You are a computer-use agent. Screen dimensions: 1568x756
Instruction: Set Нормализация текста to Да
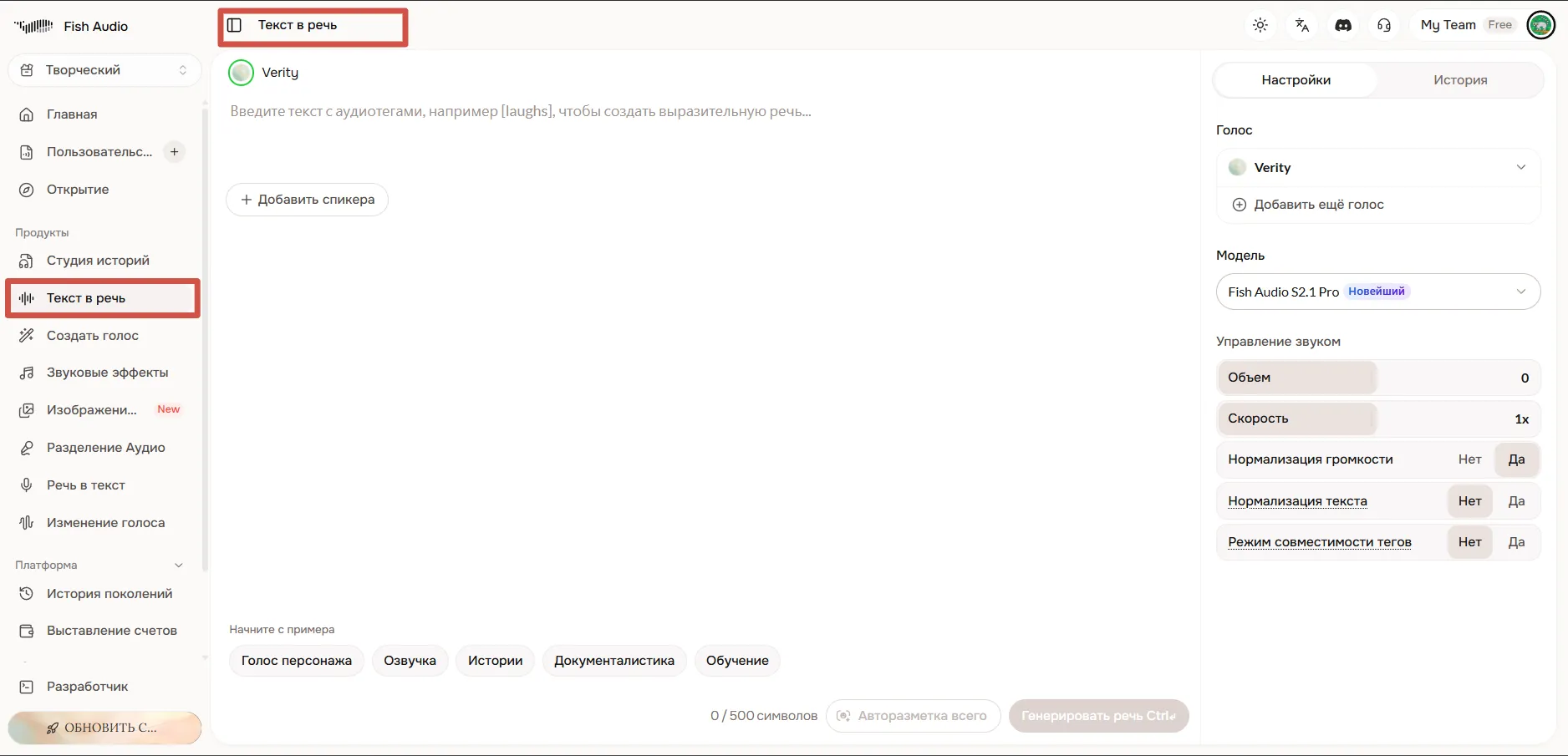1516,501
